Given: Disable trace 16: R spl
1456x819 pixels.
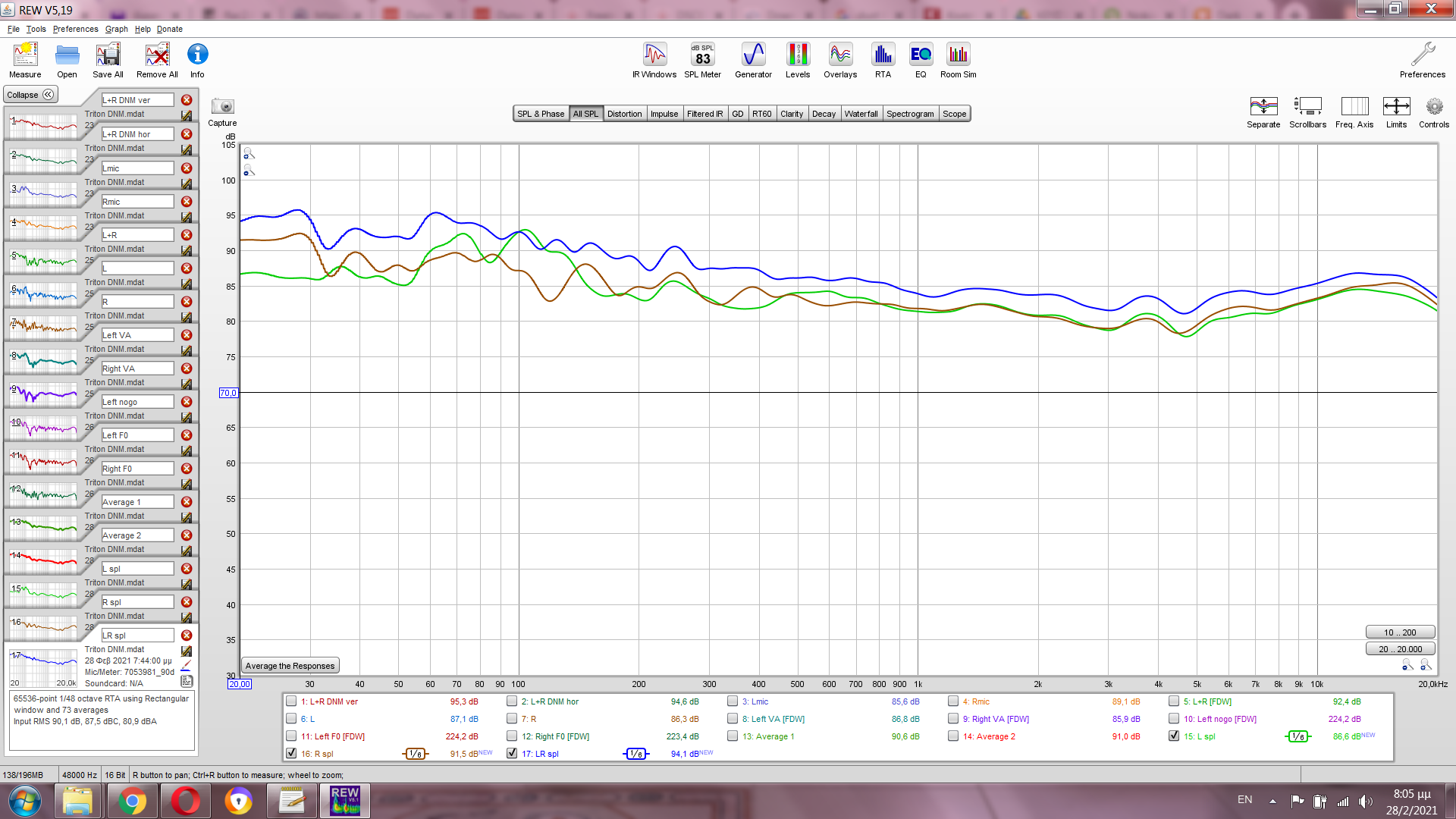Looking at the screenshot, I should click(291, 754).
